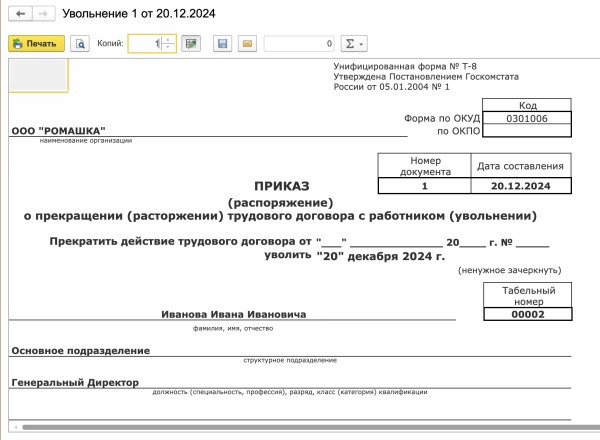The image size is (600, 440).
Task: Click the employee name Иванова Ивана Ивановича
Action: pos(234,314)
